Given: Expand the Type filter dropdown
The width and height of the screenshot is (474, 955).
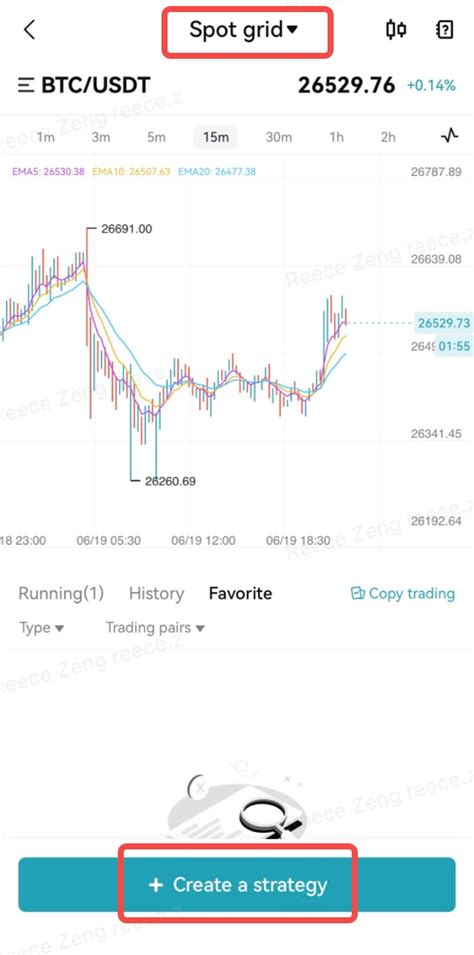Looking at the screenshot, I should pyautogui.click(x=41, y=627).
